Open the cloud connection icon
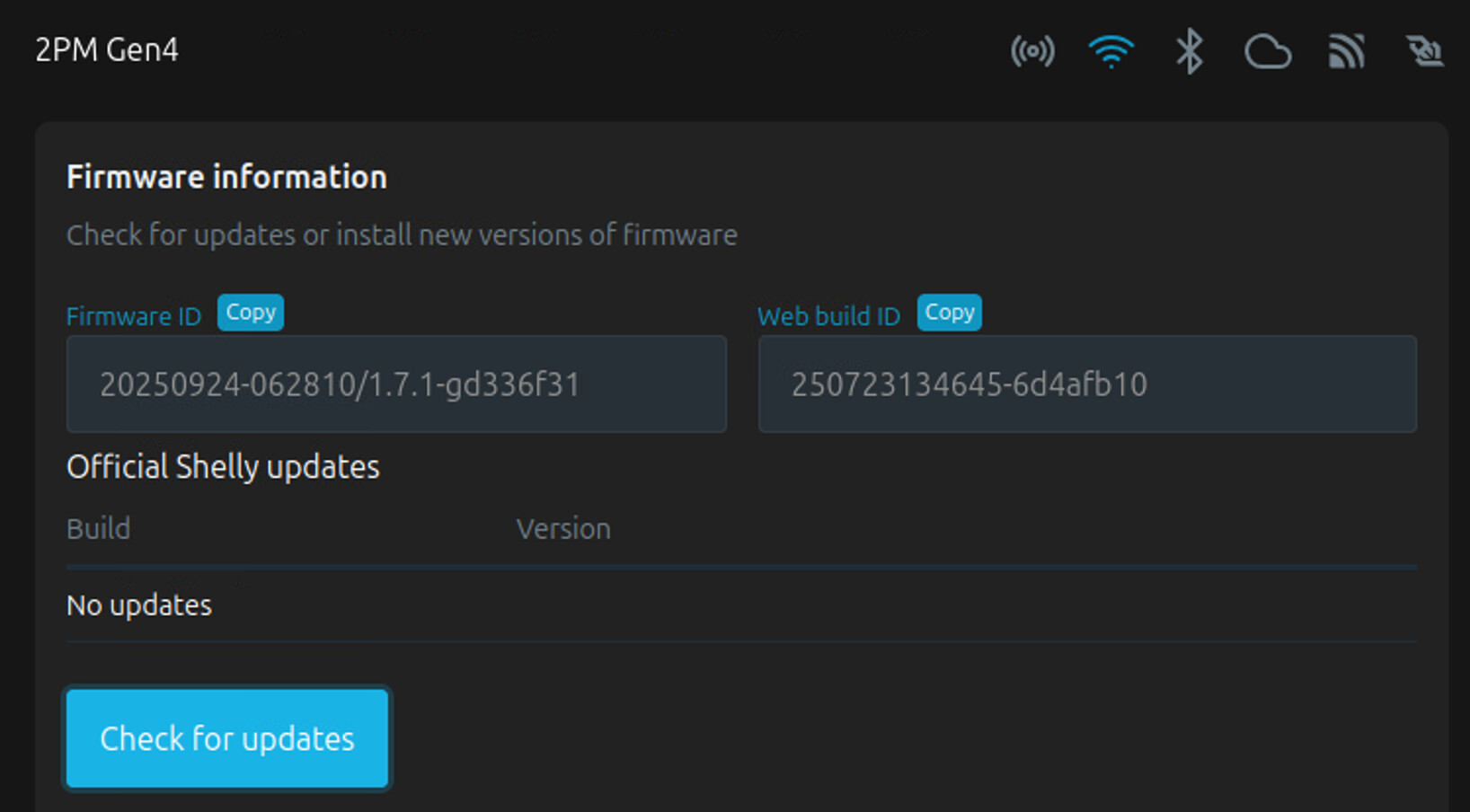This screenshot has height=812, width=1470. (1267, 52)
